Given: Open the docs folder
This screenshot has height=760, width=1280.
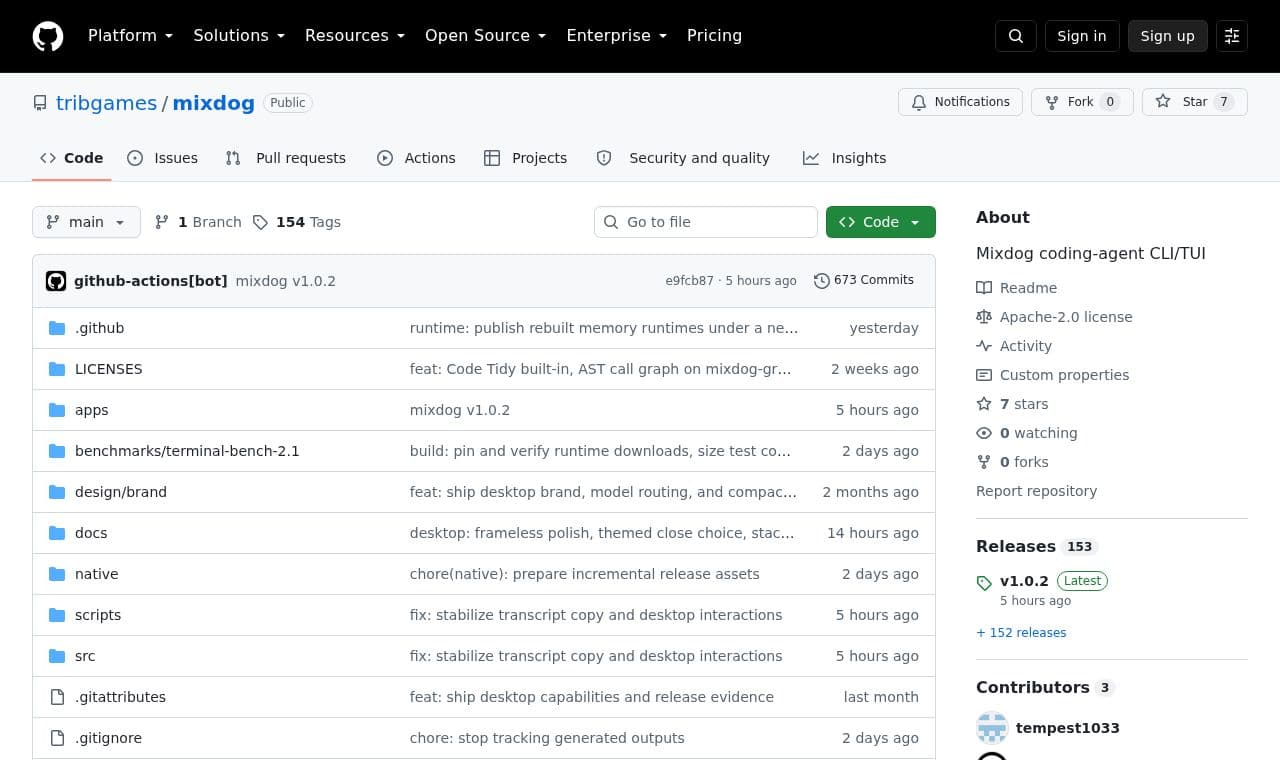Looking at the screenshot, I should coord(91,533).
